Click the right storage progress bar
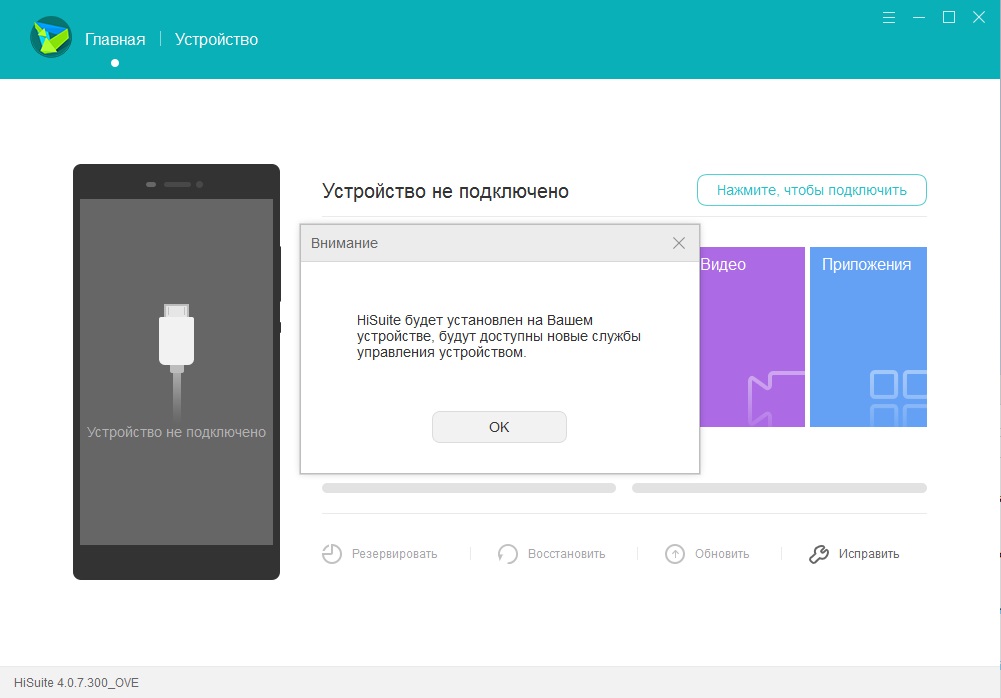Screen dimensions: 1001x698 coord(779,488)
